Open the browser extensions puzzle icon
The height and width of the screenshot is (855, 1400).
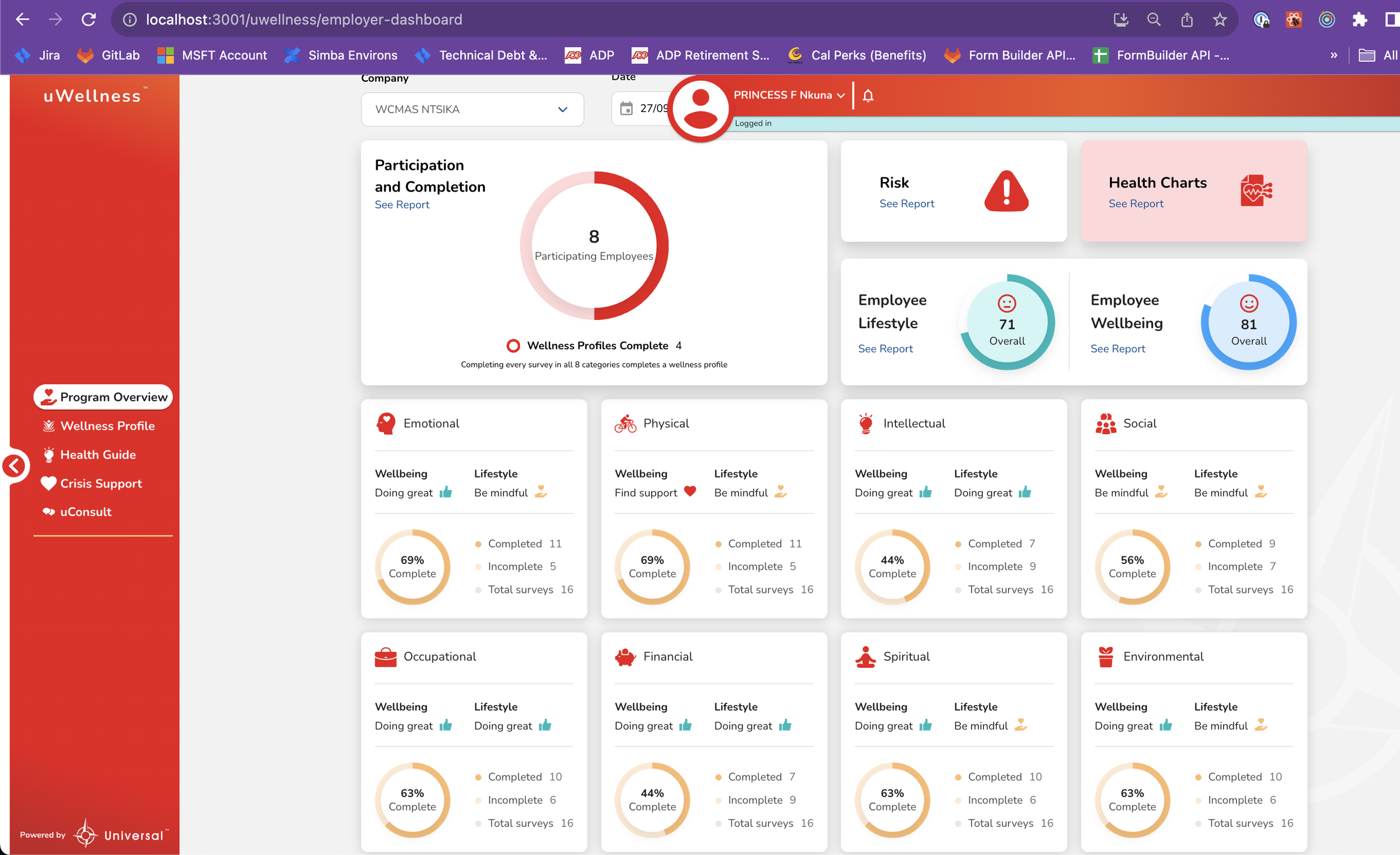(x=1359, y=20)
